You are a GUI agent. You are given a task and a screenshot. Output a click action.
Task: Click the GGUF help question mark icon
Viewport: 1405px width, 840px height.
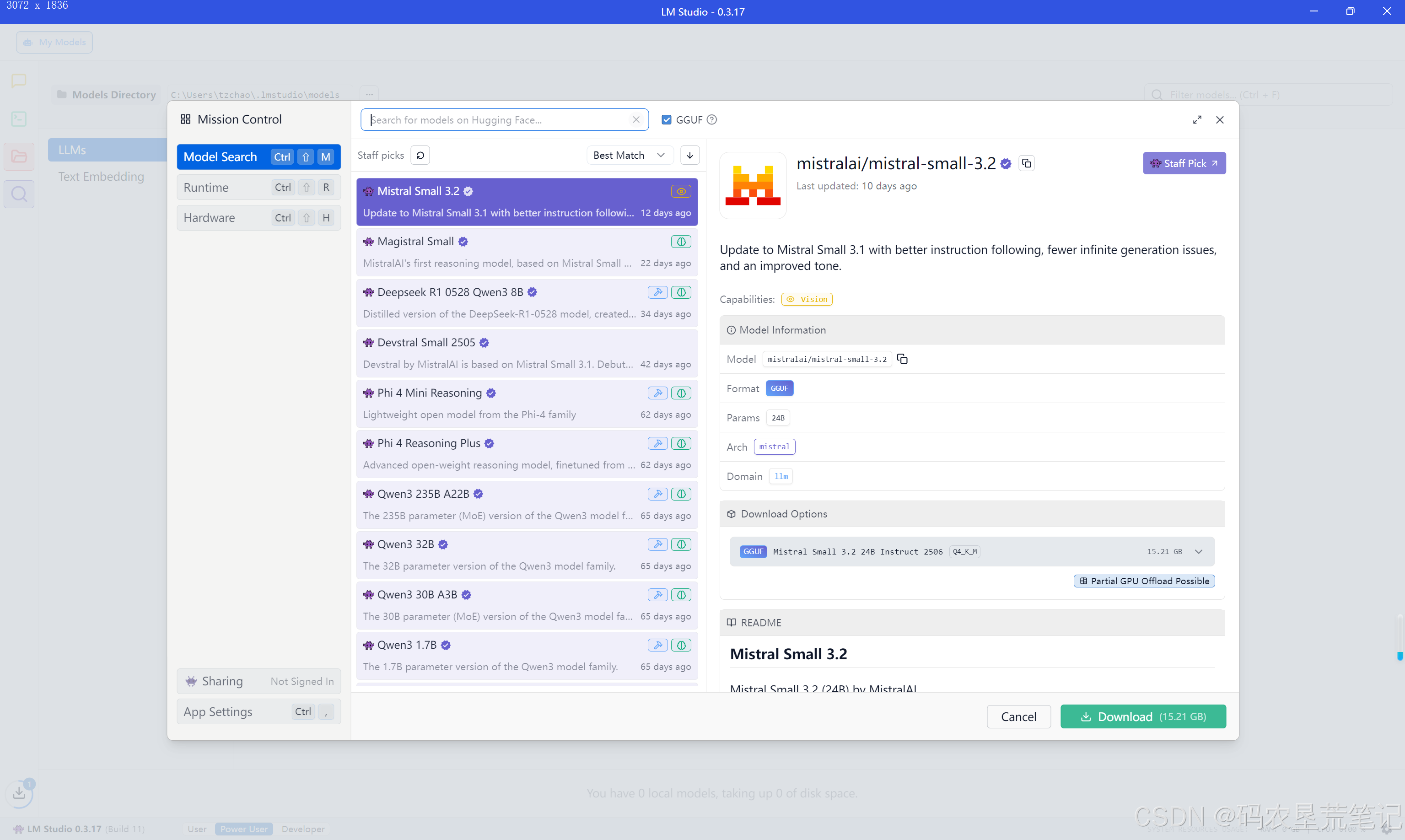click(x=712, y=119)
